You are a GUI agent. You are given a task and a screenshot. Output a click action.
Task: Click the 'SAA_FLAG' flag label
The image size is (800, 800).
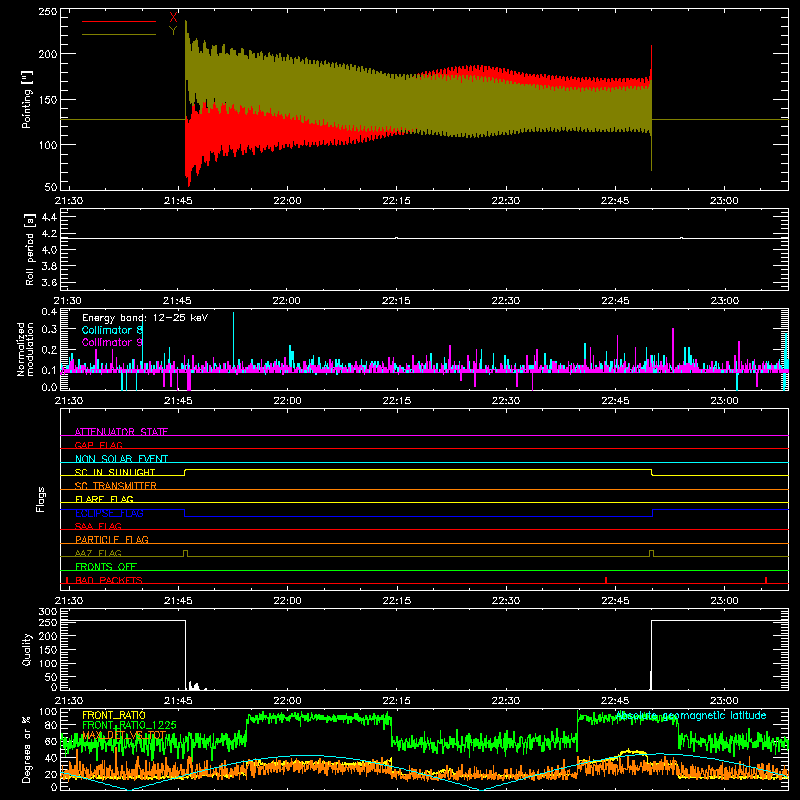click(x=98, y=526)
